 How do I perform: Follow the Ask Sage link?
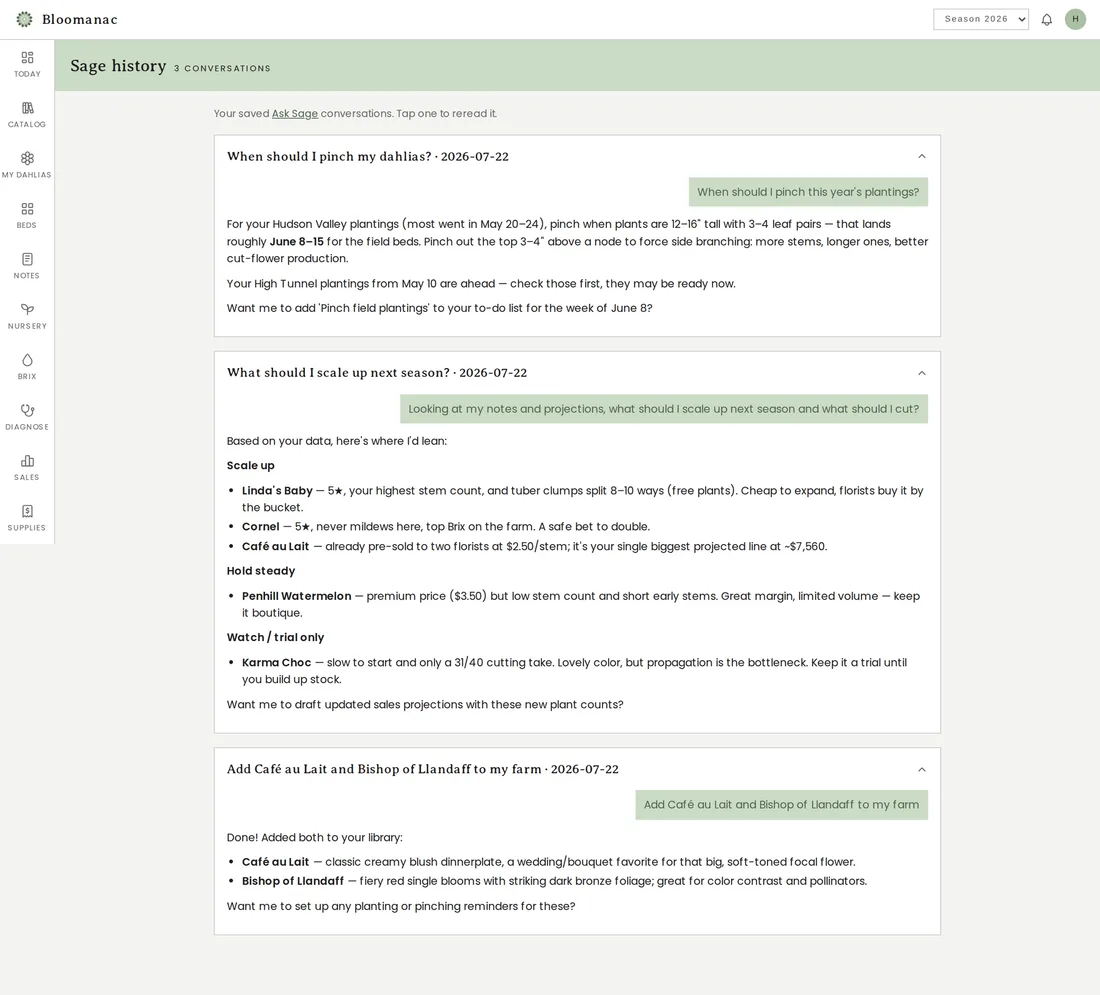point(295,114)
